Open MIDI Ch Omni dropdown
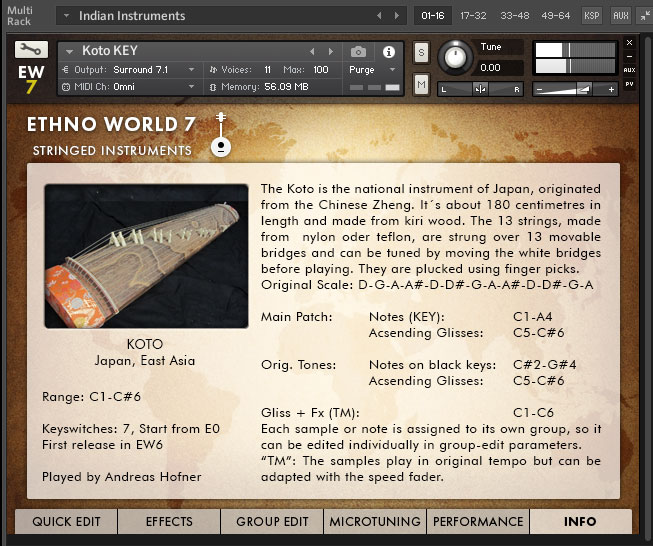Viewport: 653px width, 546px height. [192, 87]
